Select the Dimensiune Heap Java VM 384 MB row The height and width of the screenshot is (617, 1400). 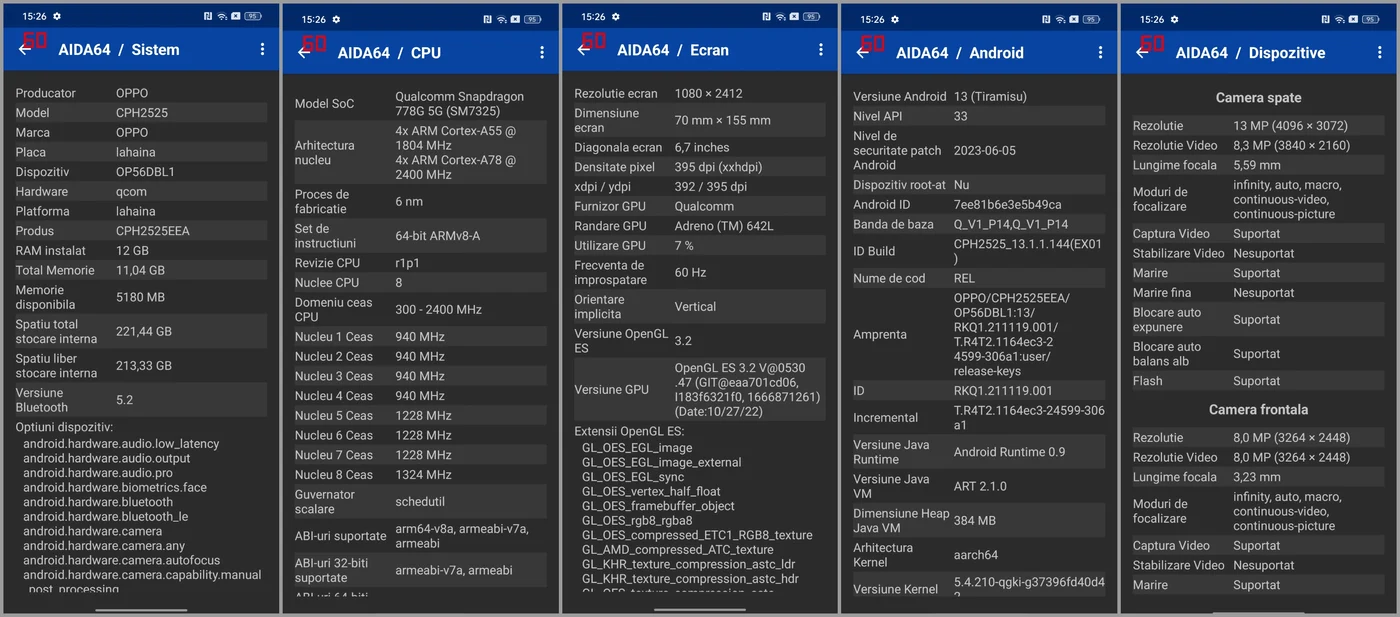click(978, 520)
